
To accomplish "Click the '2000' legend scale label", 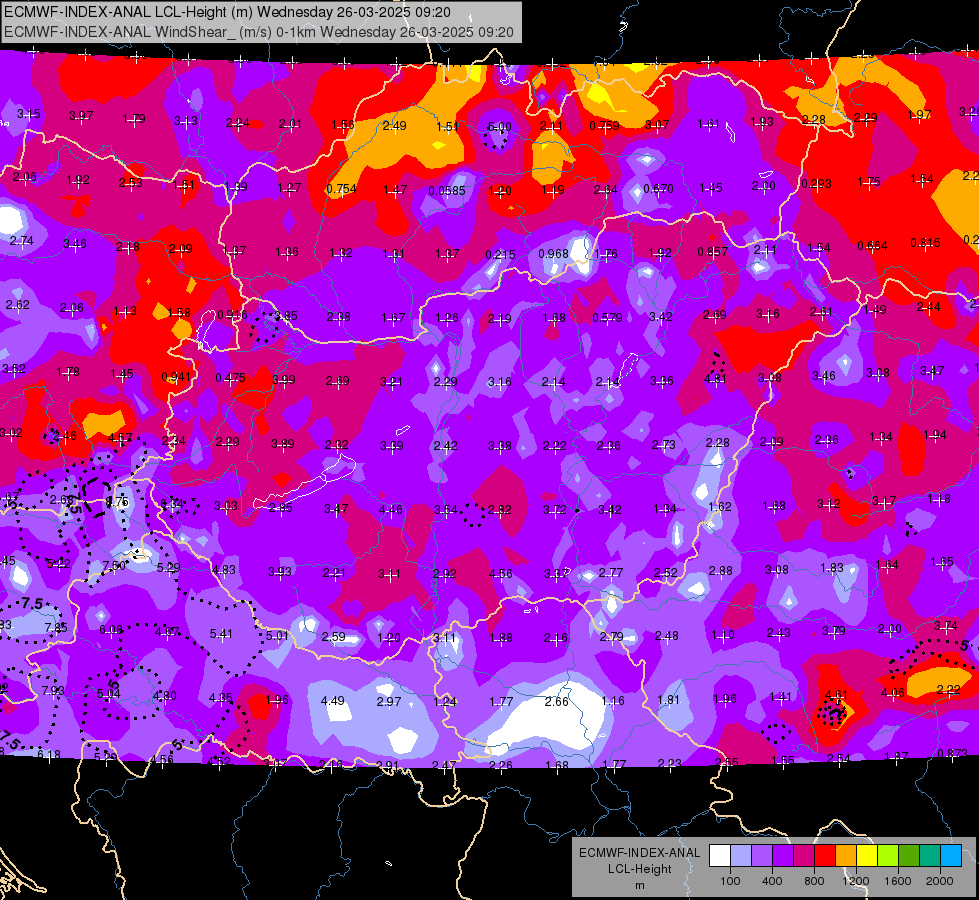I will pos(939,881).
